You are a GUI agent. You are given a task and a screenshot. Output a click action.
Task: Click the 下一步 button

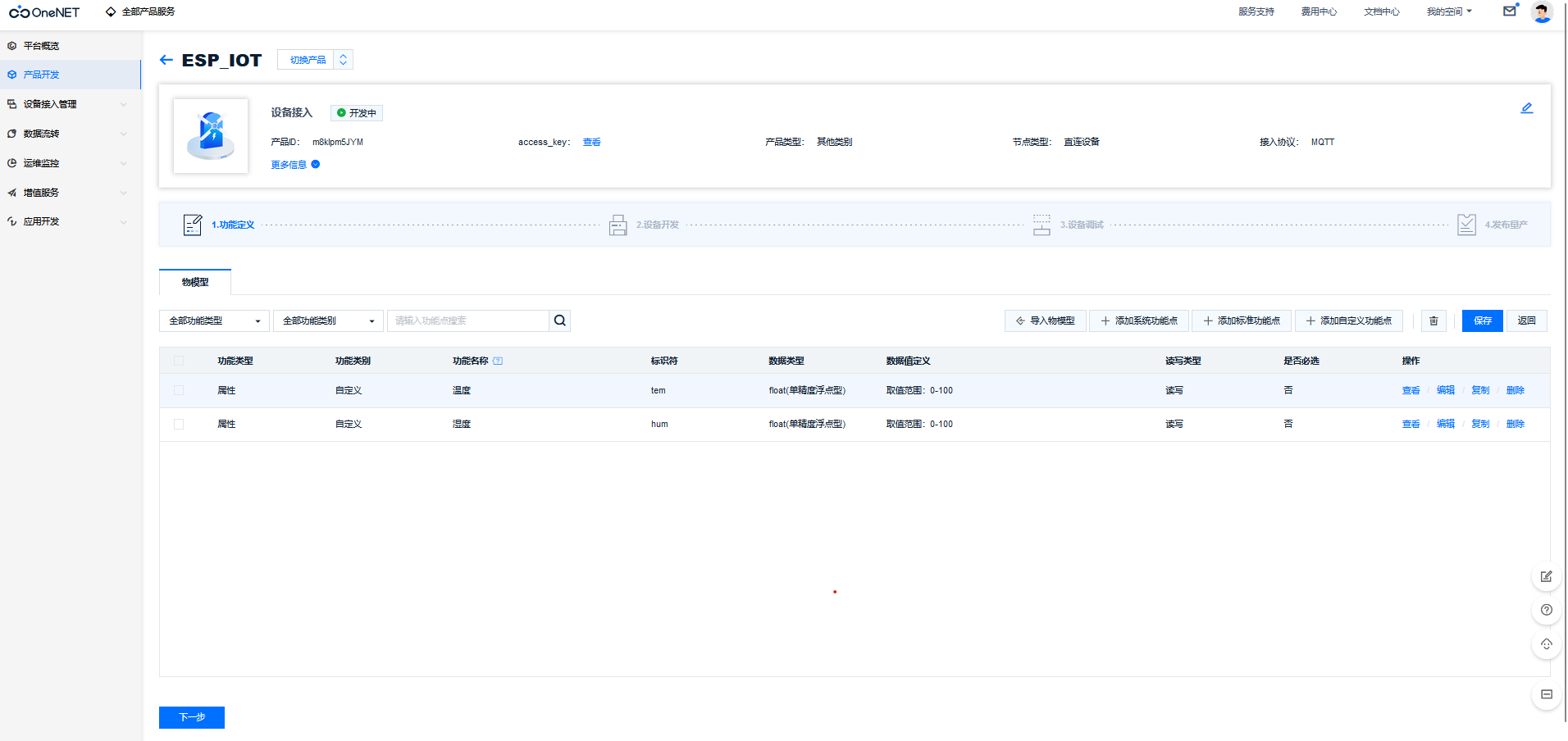[192, 717]
